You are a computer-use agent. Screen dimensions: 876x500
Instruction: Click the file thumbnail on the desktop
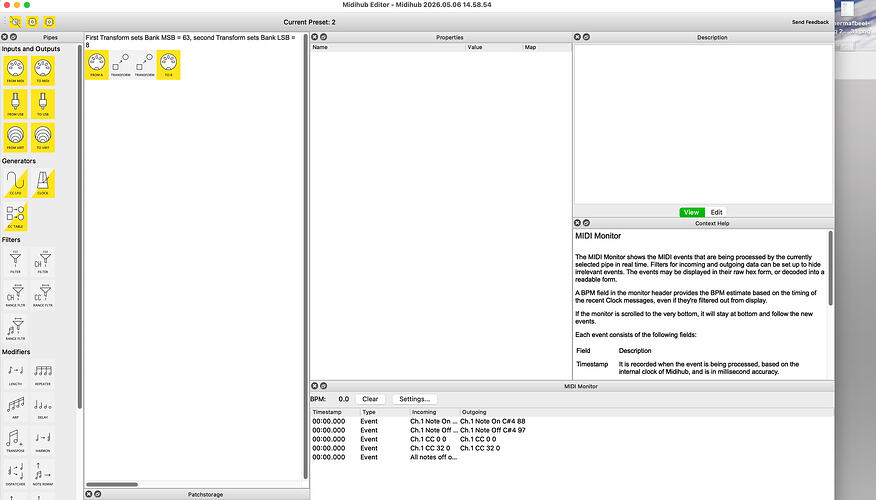click(848, 9)
